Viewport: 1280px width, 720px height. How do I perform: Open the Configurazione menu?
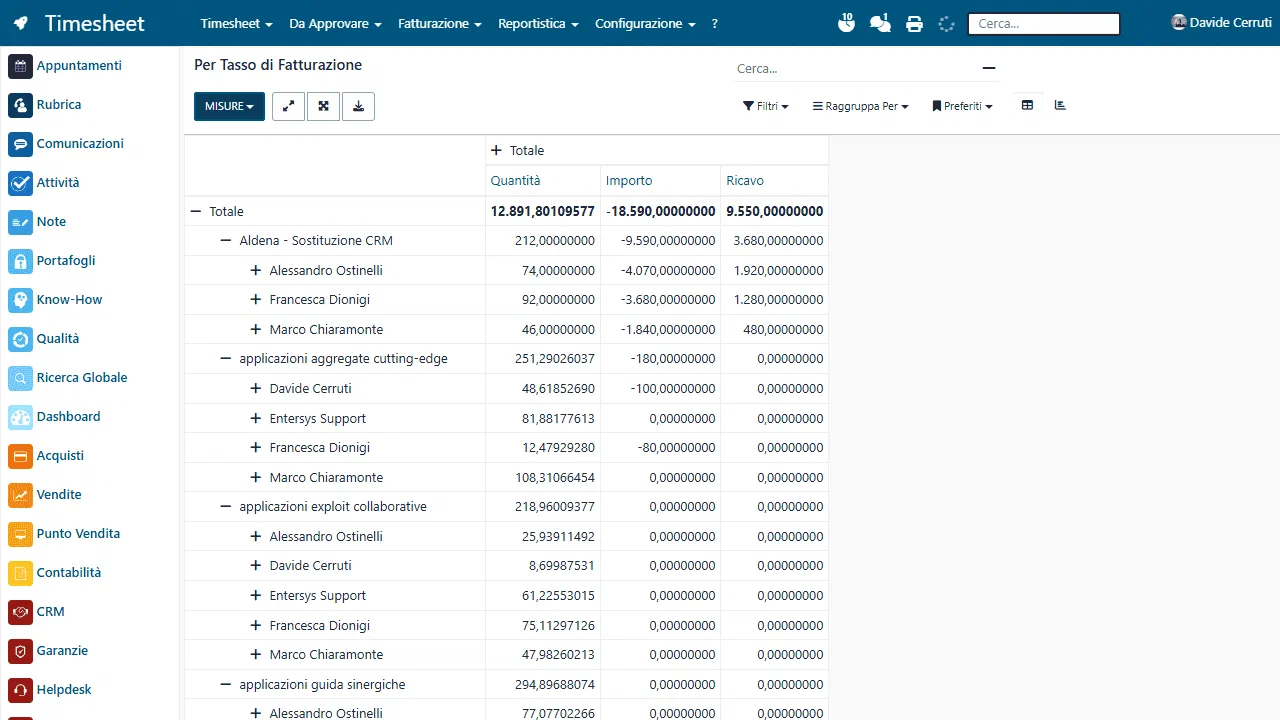[645, 23]
